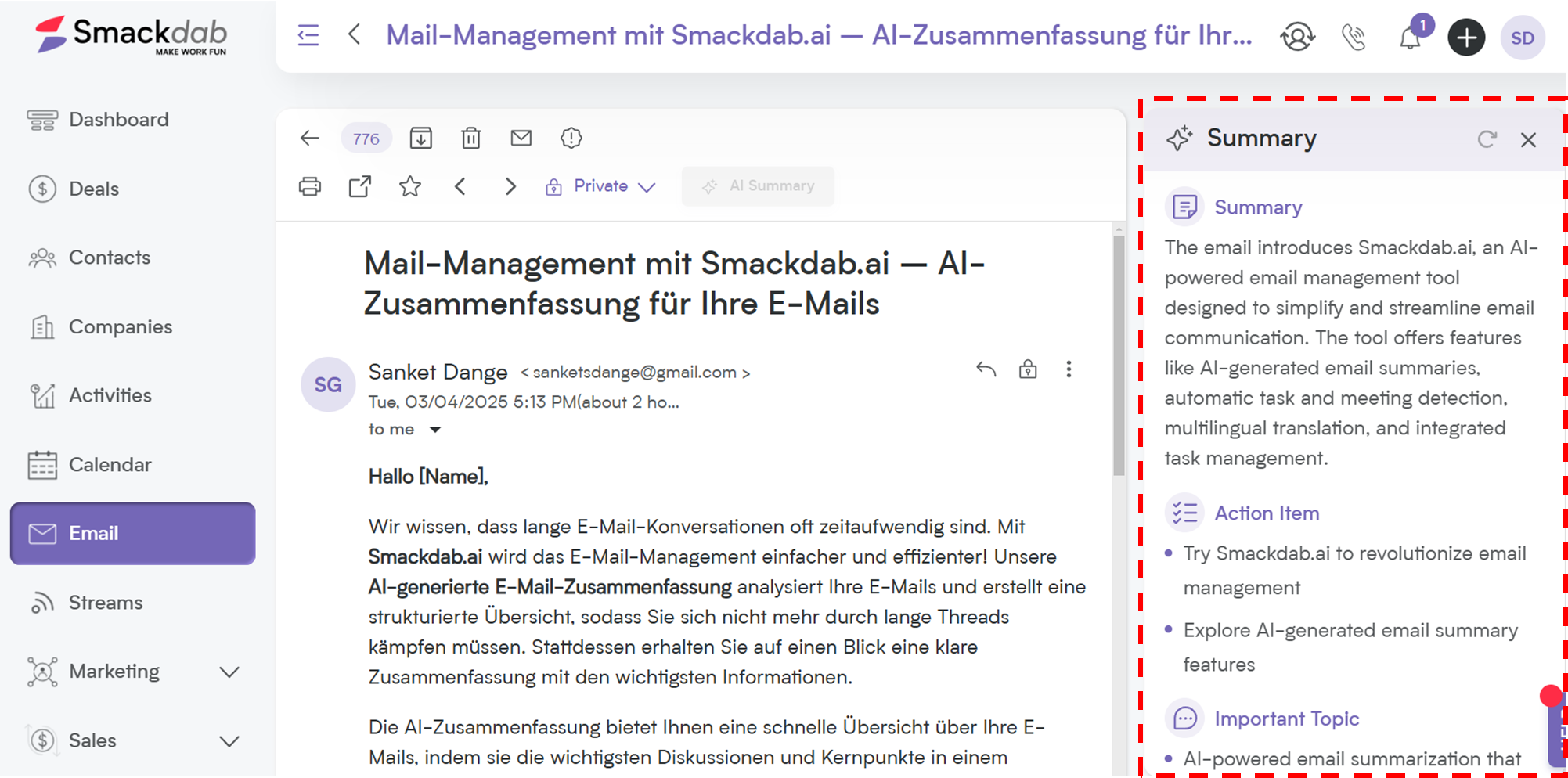Click the SG sender avatar

point(328,384)
